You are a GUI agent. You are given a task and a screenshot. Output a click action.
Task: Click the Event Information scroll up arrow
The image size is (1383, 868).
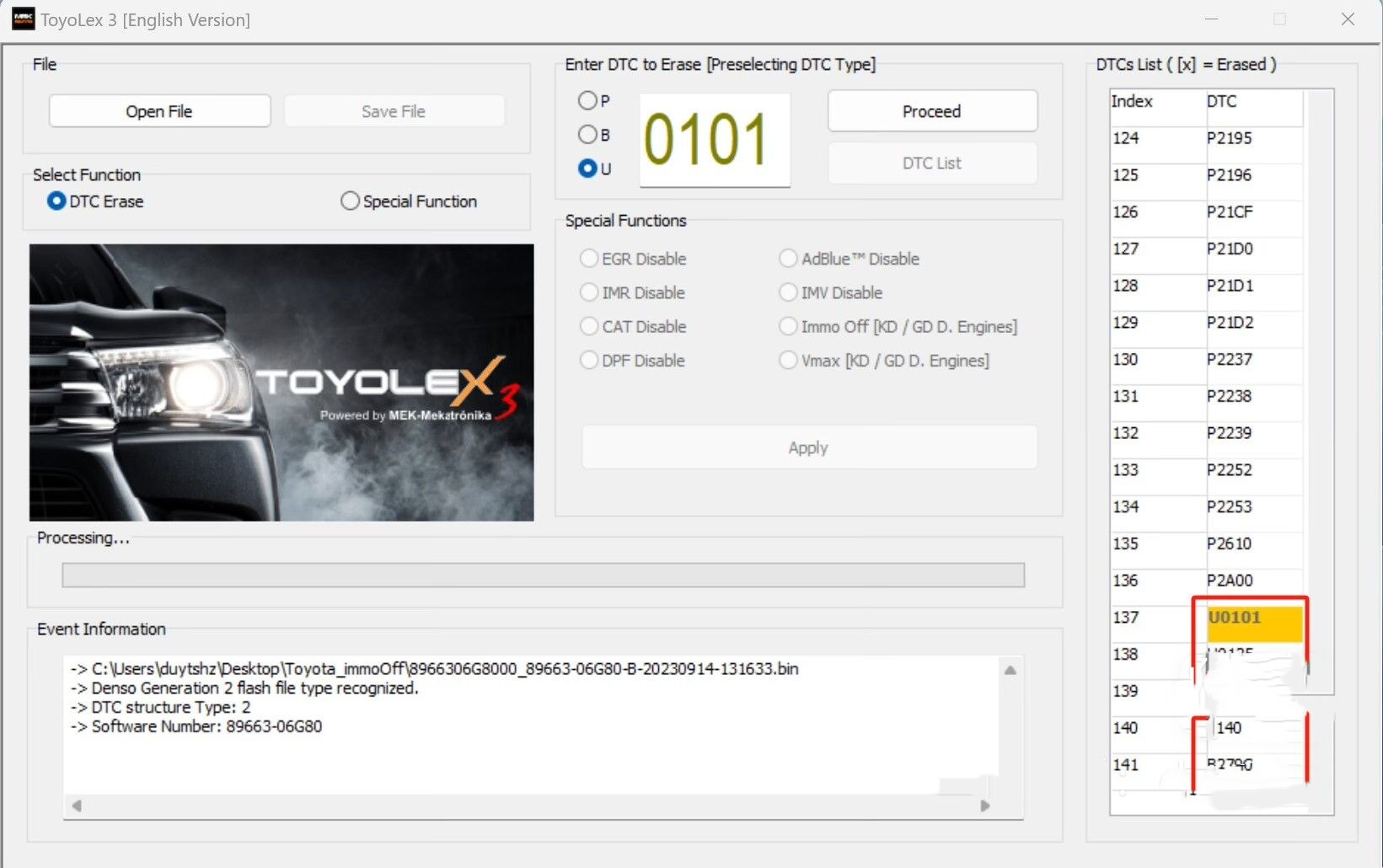tap(1010, 670)
